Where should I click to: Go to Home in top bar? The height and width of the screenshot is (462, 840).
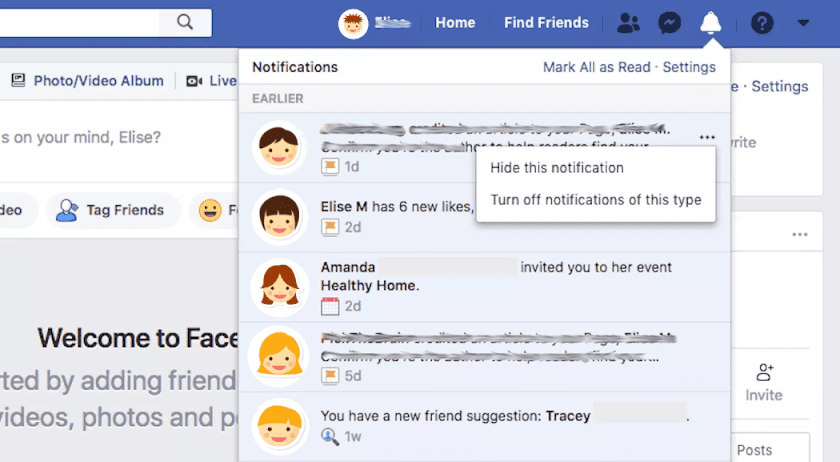455,23
